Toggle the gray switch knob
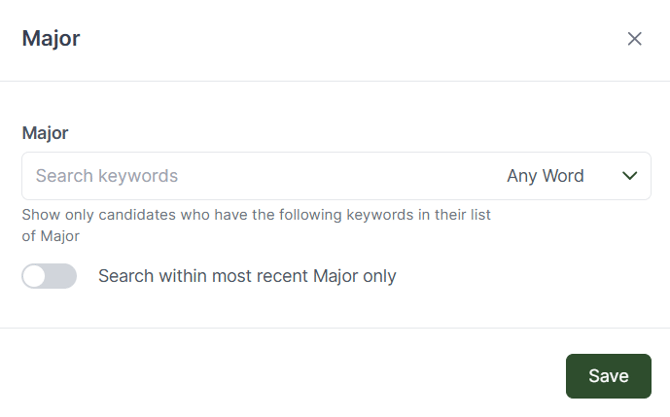This screenshot has width=670, height=417. [36, 276]
